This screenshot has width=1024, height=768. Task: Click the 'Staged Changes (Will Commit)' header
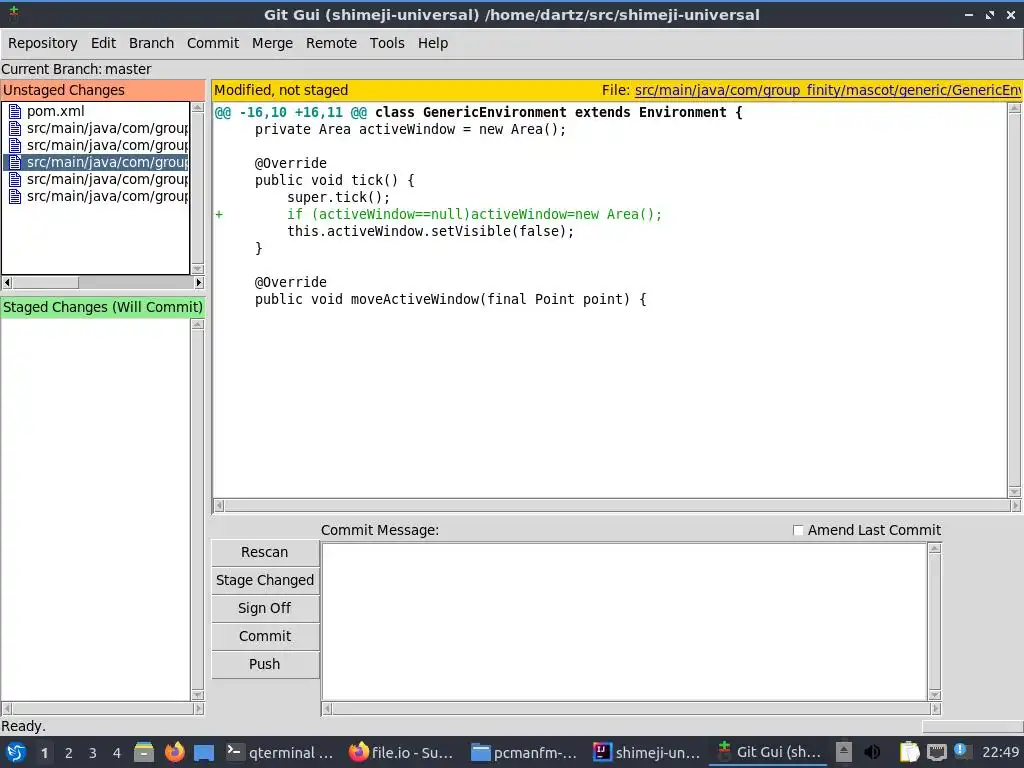pyautogui.click(x=103, y=308)
